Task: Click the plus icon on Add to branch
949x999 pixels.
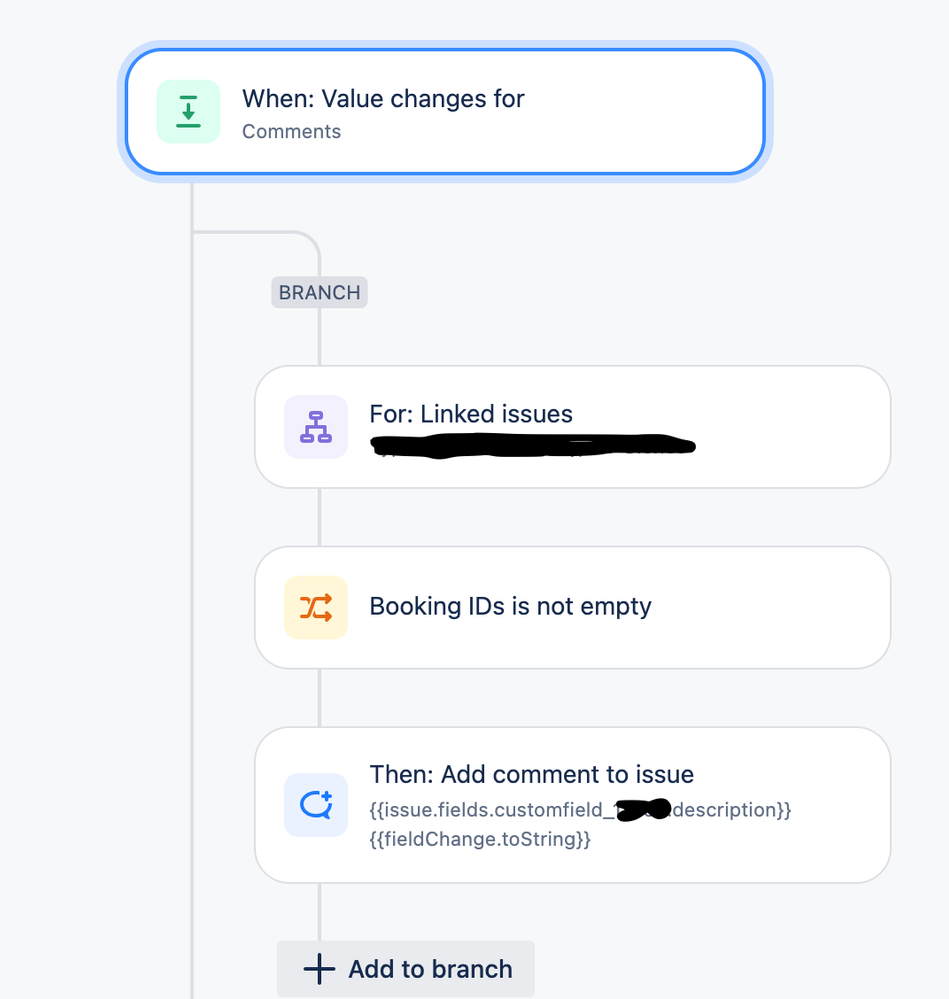Action: click(317, 968)
